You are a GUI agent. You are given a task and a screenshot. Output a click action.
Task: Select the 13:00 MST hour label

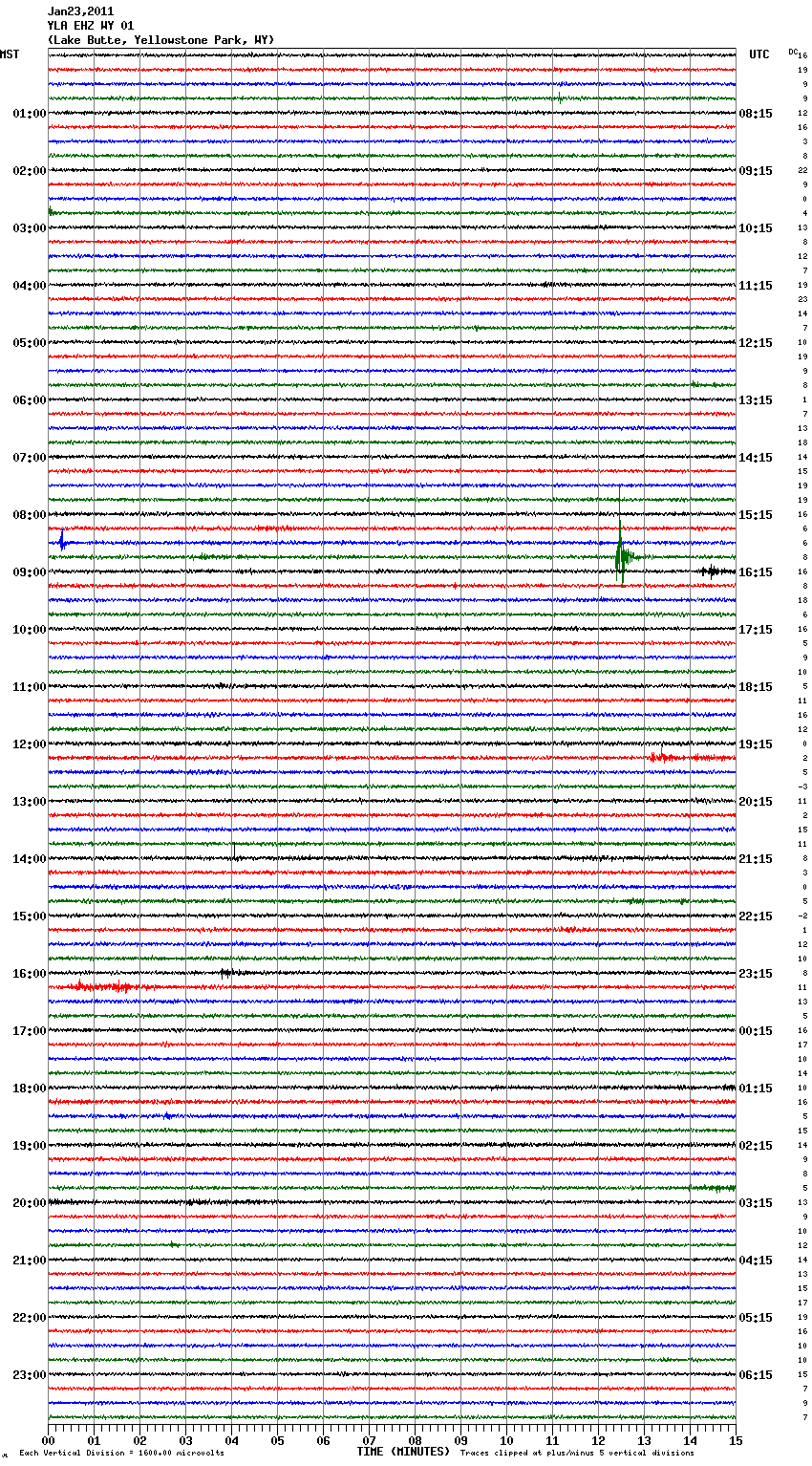click(x=30, y=802)
